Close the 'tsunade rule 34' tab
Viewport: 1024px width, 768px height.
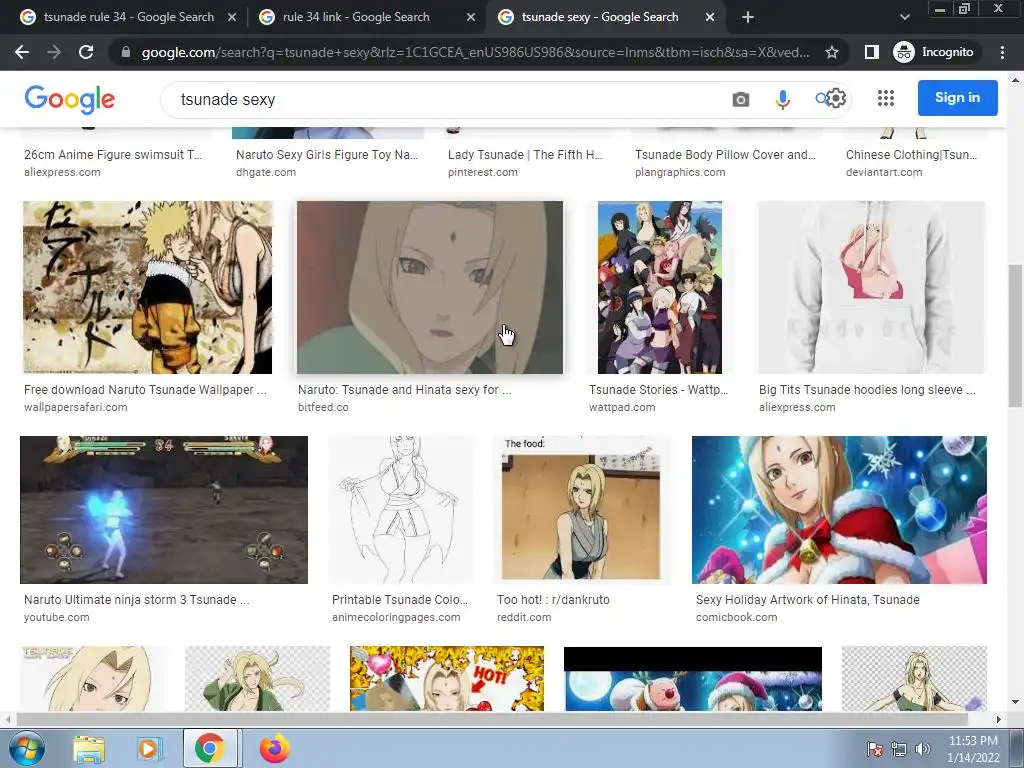232,17
